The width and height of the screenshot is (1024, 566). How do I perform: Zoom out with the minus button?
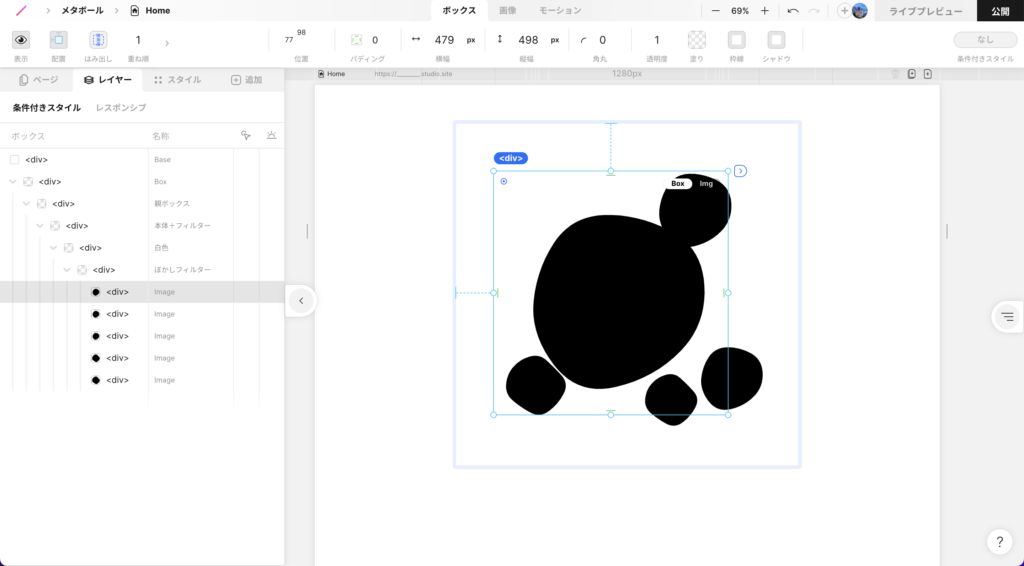[x=716, y=11]
